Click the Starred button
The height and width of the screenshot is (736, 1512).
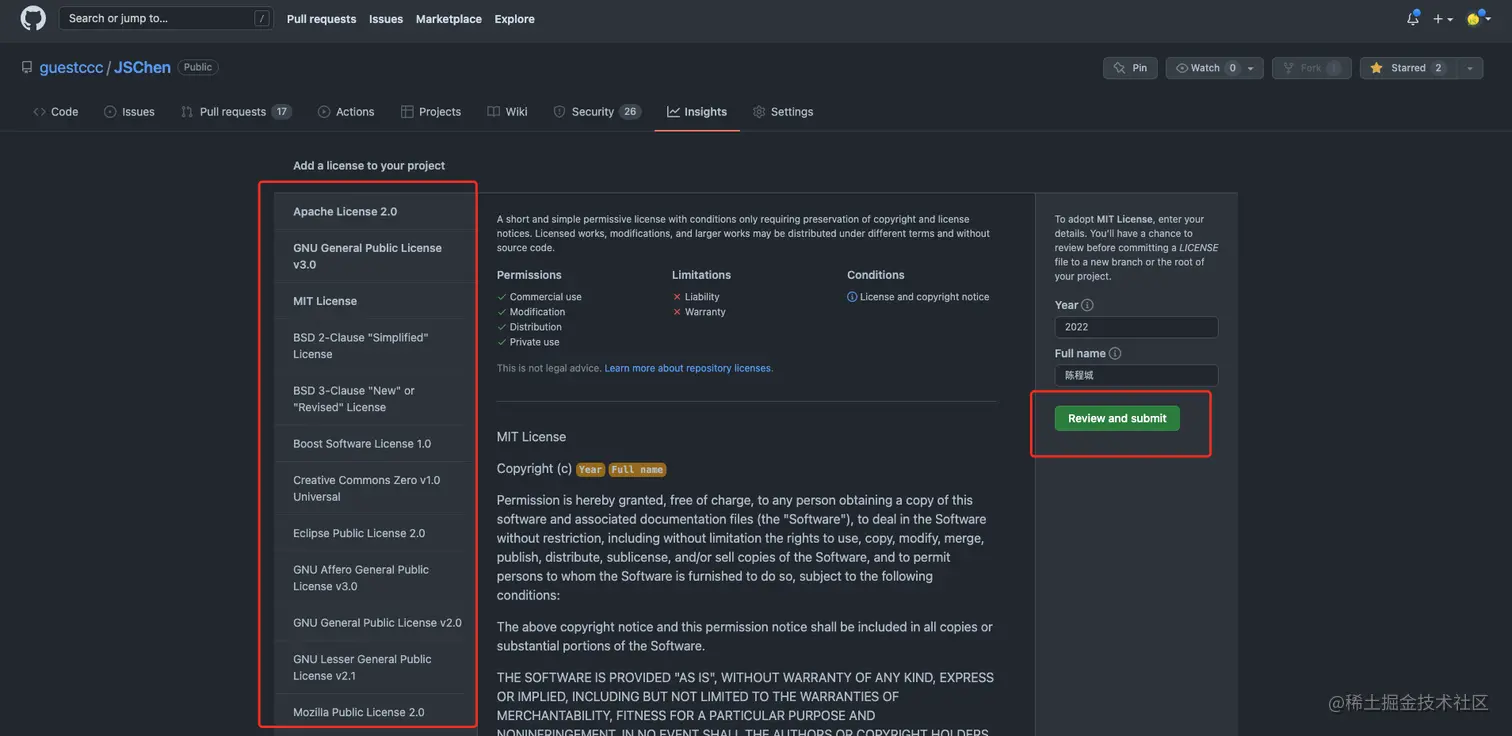pos(1407,68)
